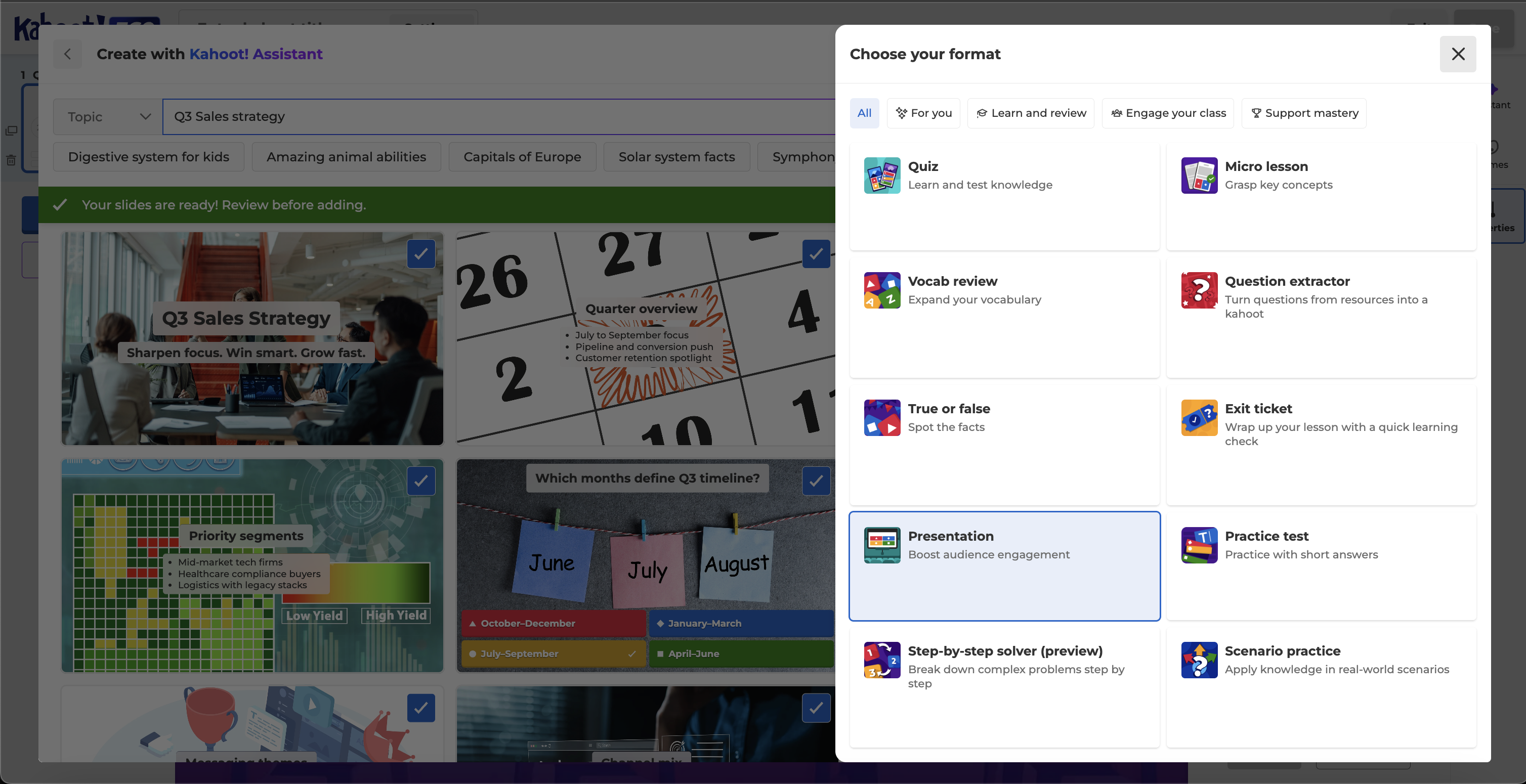Uncheck the Q3 Sales Strategy title slide
1526x784 pixels.
point(420,254)
